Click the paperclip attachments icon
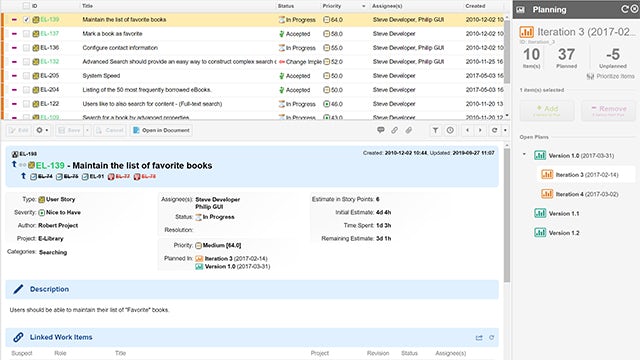 (409, 130)
